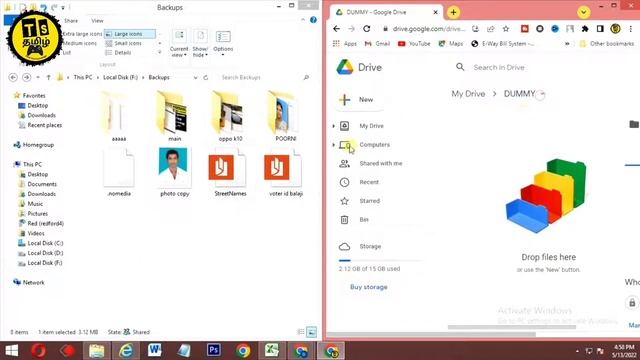
Task: Open Starred items in Drive
Action: (x=369, y=201)
